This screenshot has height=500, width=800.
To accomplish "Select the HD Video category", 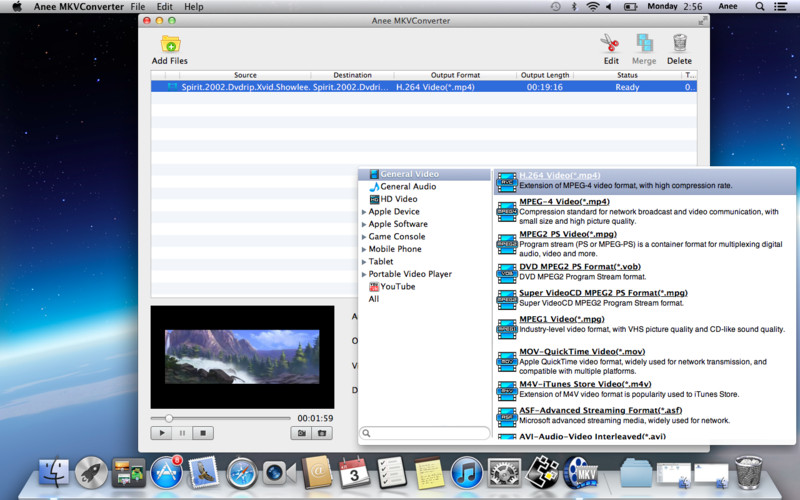I will pyautogui.click(x=424, y=199).
